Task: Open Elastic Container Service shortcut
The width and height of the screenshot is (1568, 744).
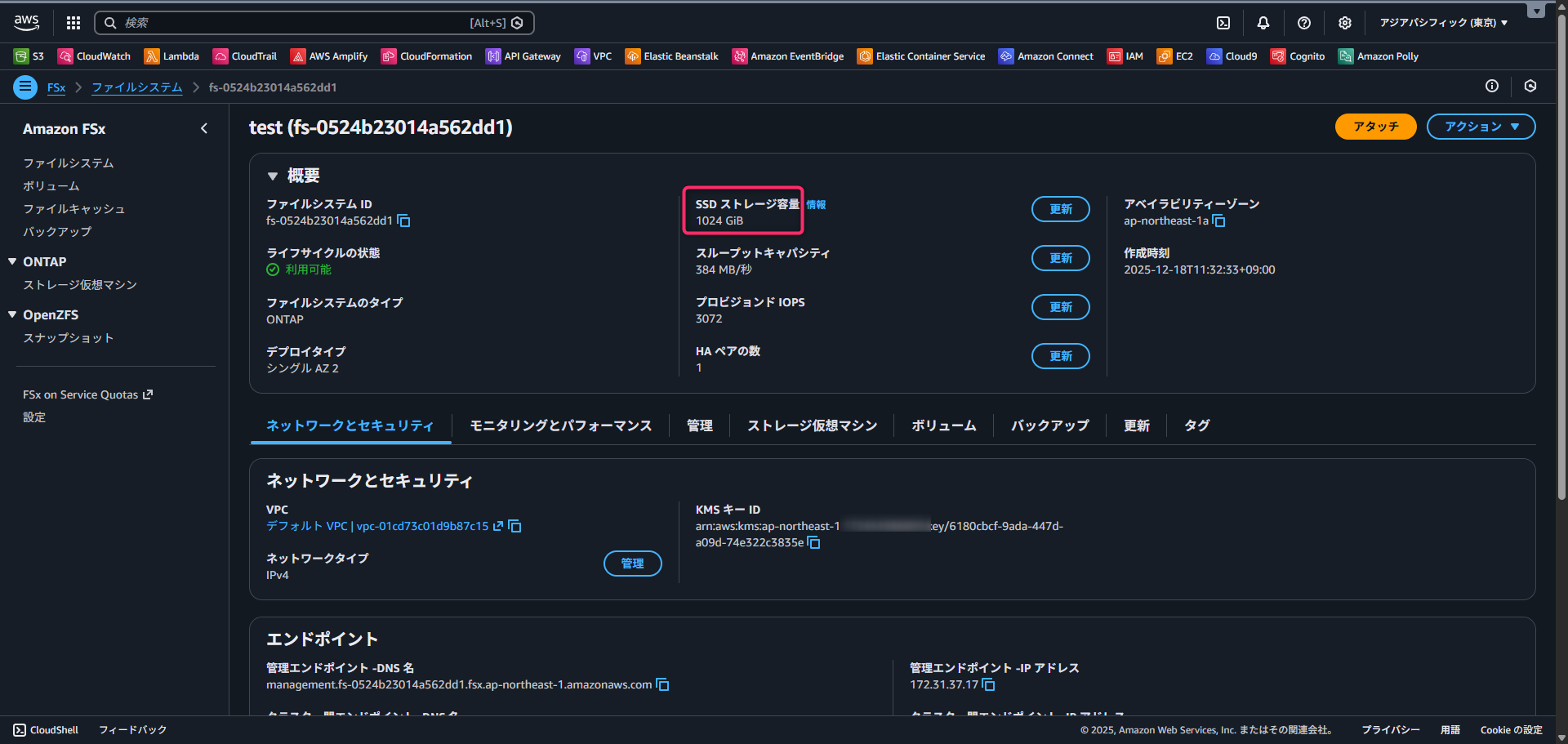Action: tap(921, 56)
